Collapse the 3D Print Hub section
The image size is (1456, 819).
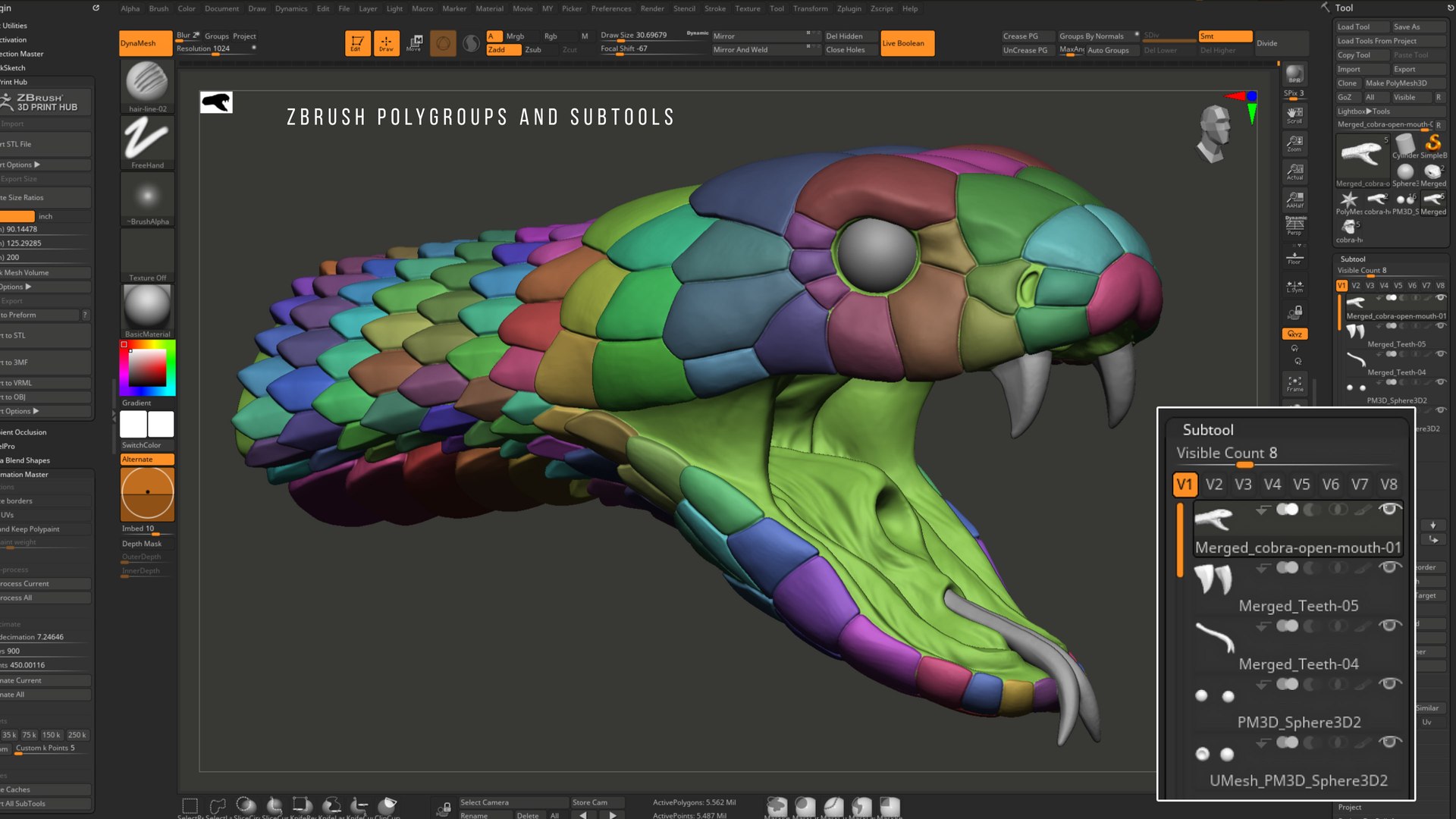tap(14, 82)
